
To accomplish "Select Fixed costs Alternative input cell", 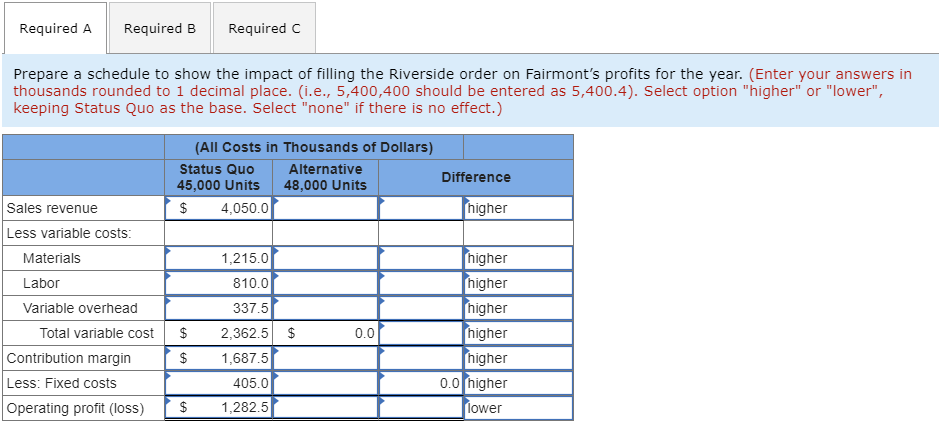I will coord(325,383).
